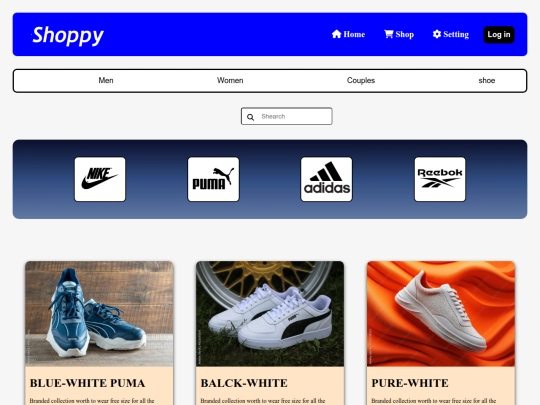Click the gear icon beside Setting
This screenshot has width=540, height=405.
point(437,34)
